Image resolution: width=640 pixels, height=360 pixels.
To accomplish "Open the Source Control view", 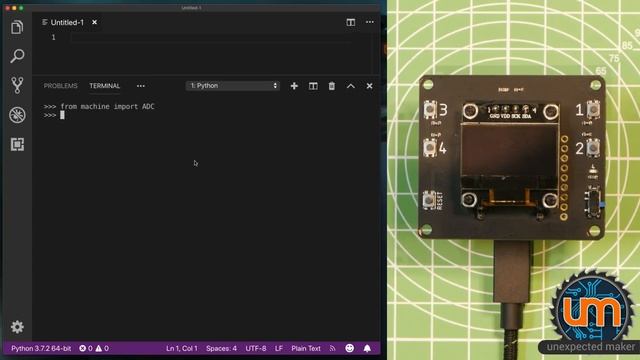I will pos(17,85).
